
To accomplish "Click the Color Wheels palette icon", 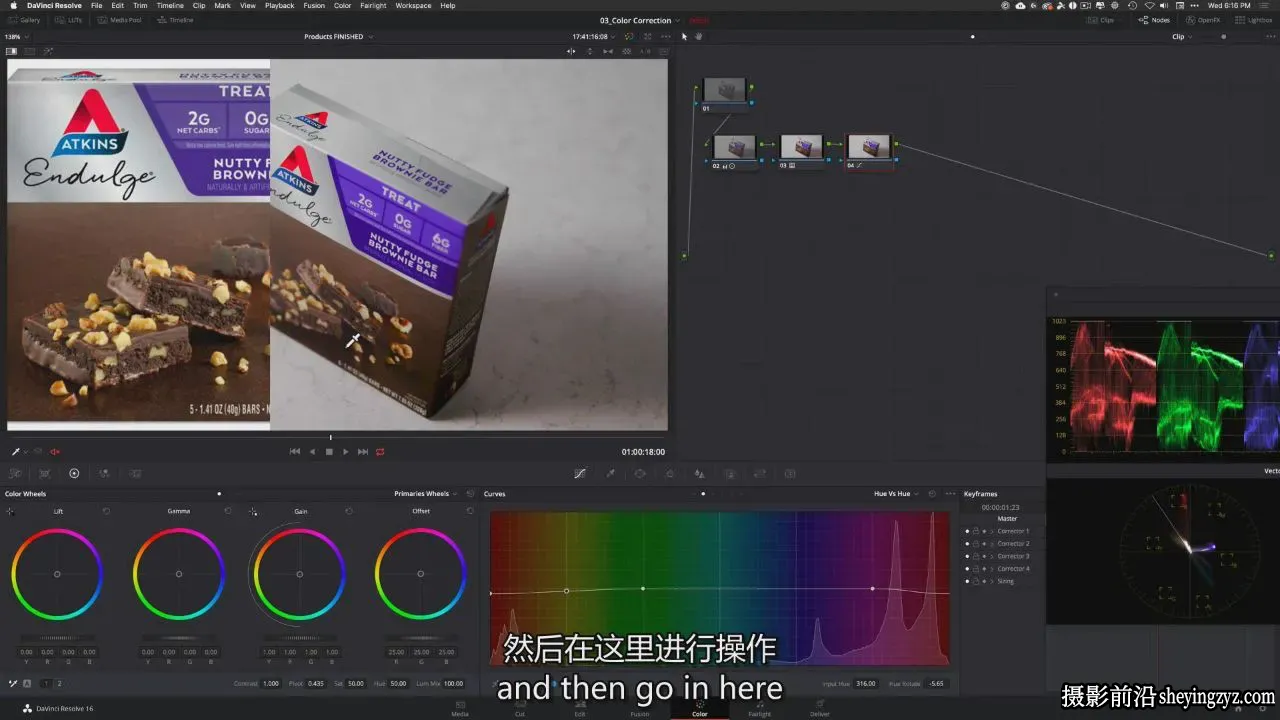I will click(74, 473).
